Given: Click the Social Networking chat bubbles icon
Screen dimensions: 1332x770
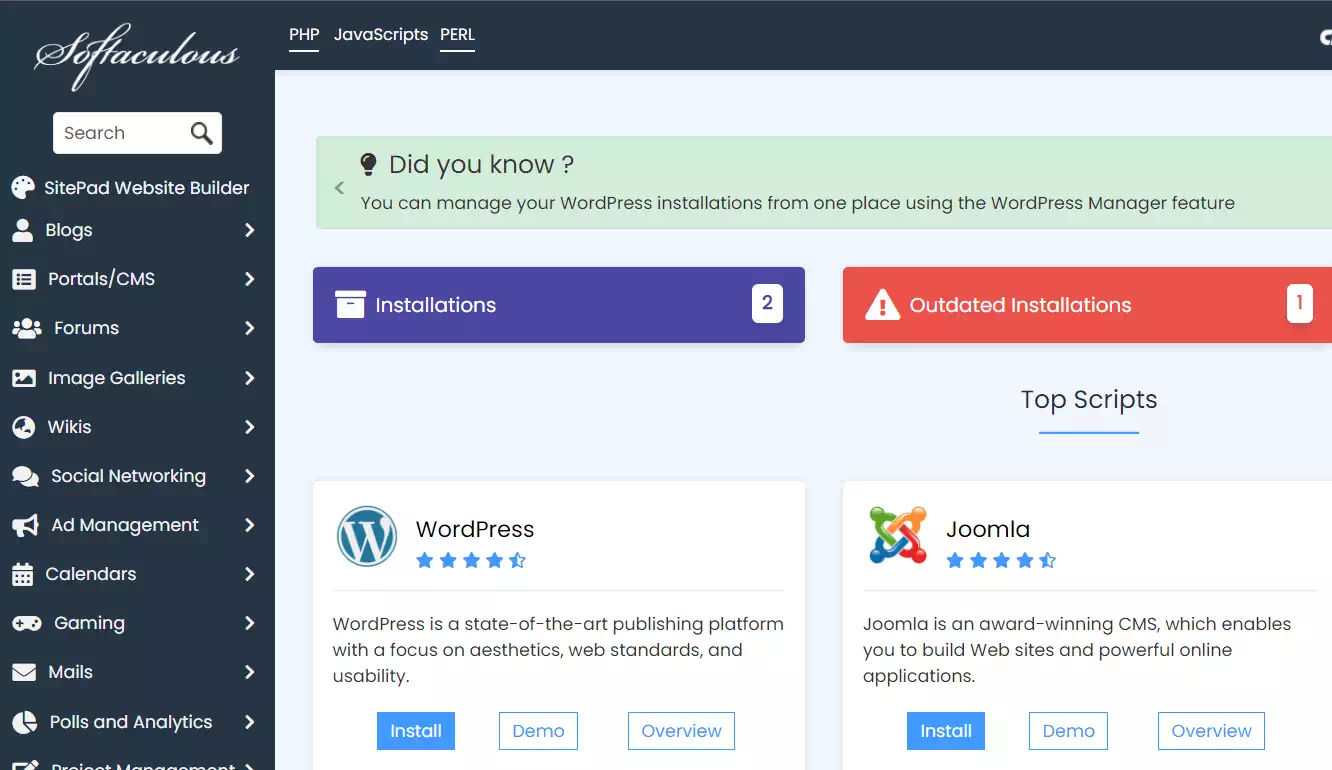Looking at the screenshot, I should [26, 476].
